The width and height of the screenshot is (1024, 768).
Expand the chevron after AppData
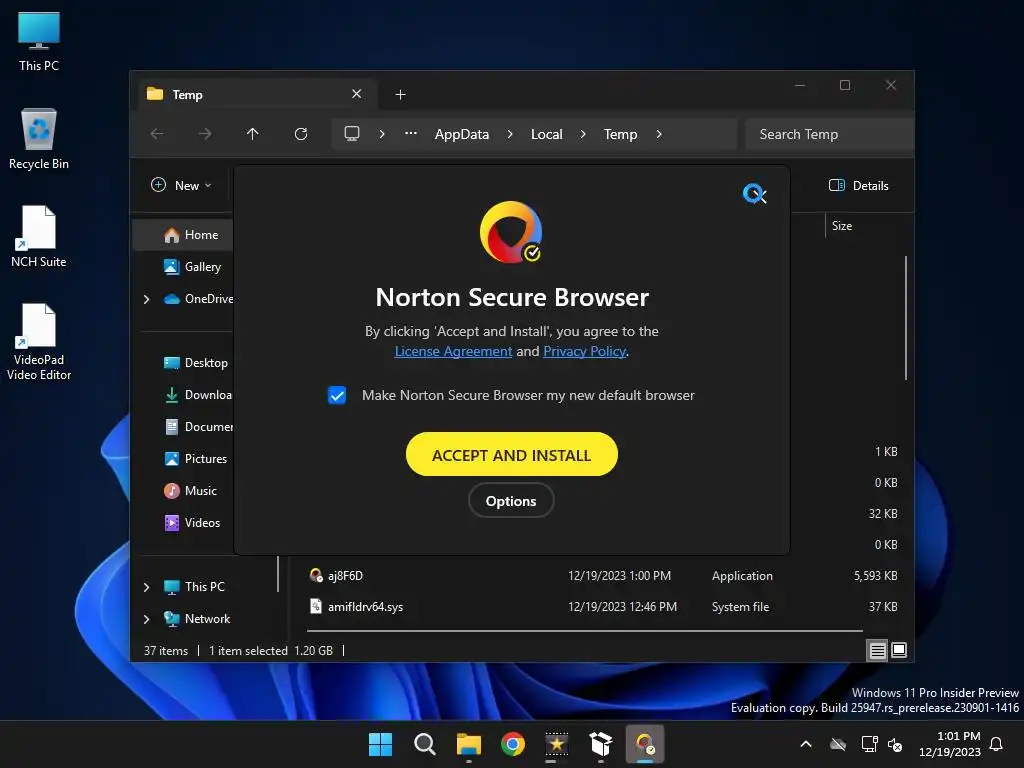(510, 134)
